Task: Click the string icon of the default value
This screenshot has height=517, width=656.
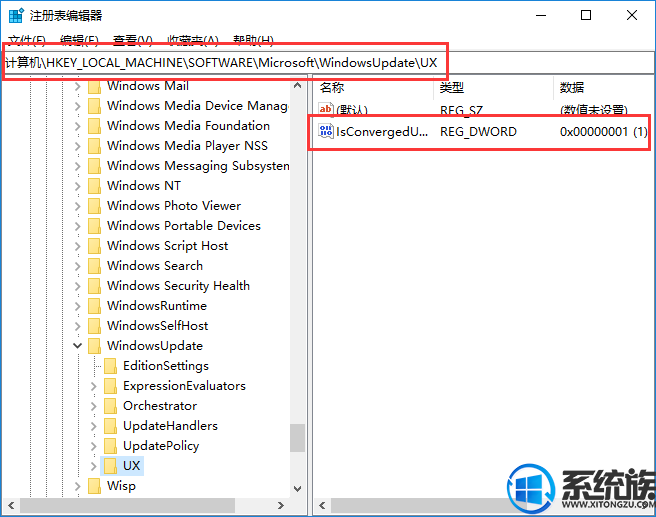Action: pyautogui.click(x=326, y=110)
